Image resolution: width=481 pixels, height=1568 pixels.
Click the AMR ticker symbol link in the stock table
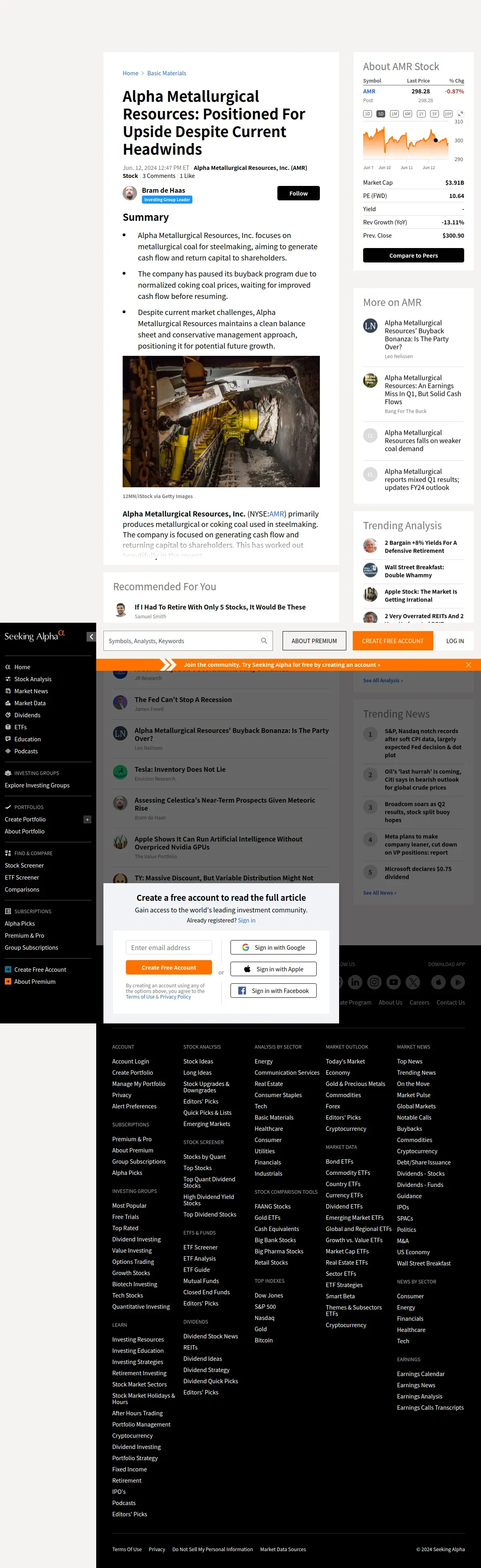369,91
